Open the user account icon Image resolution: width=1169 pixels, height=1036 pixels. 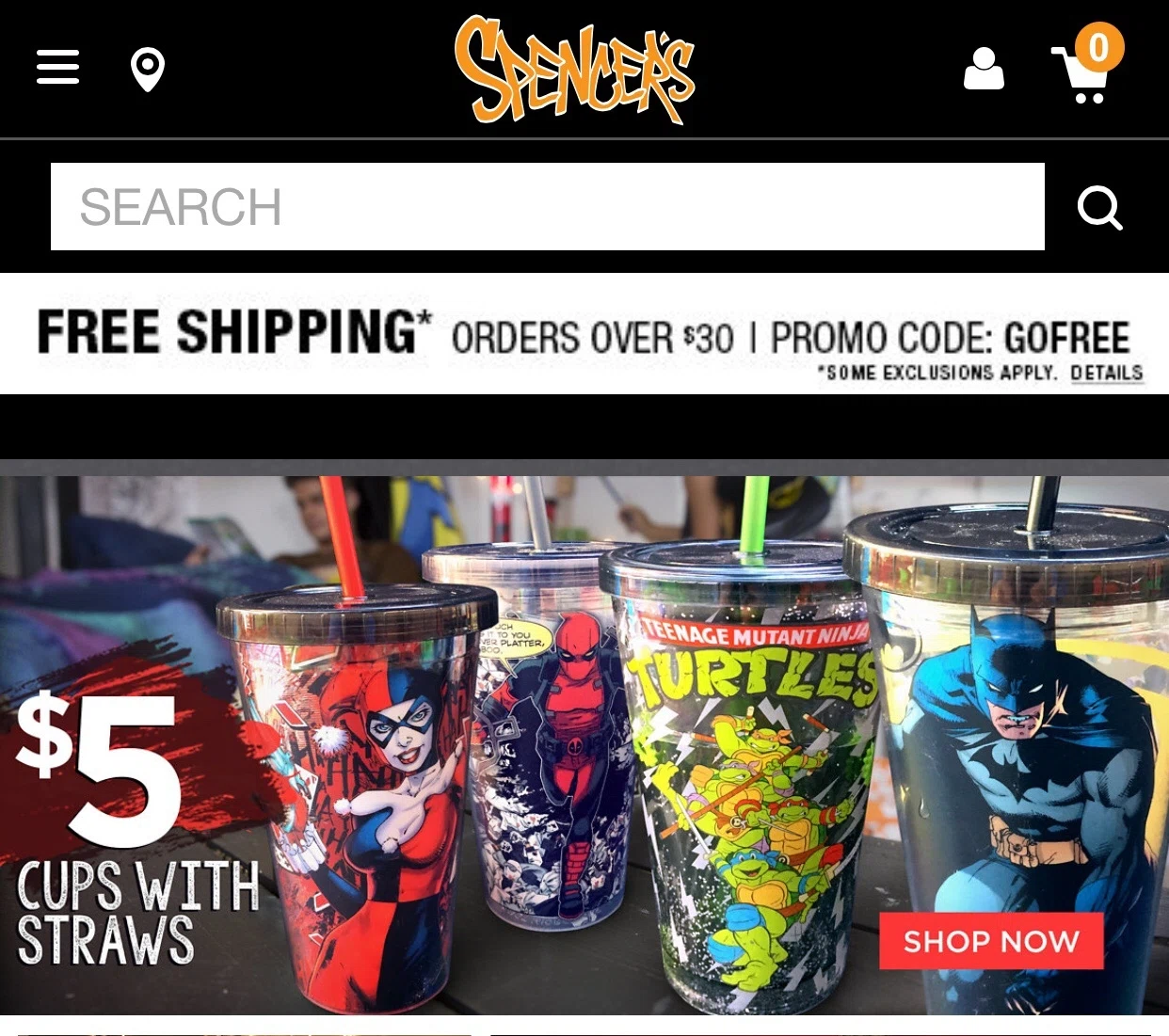[x=984, y=69]
